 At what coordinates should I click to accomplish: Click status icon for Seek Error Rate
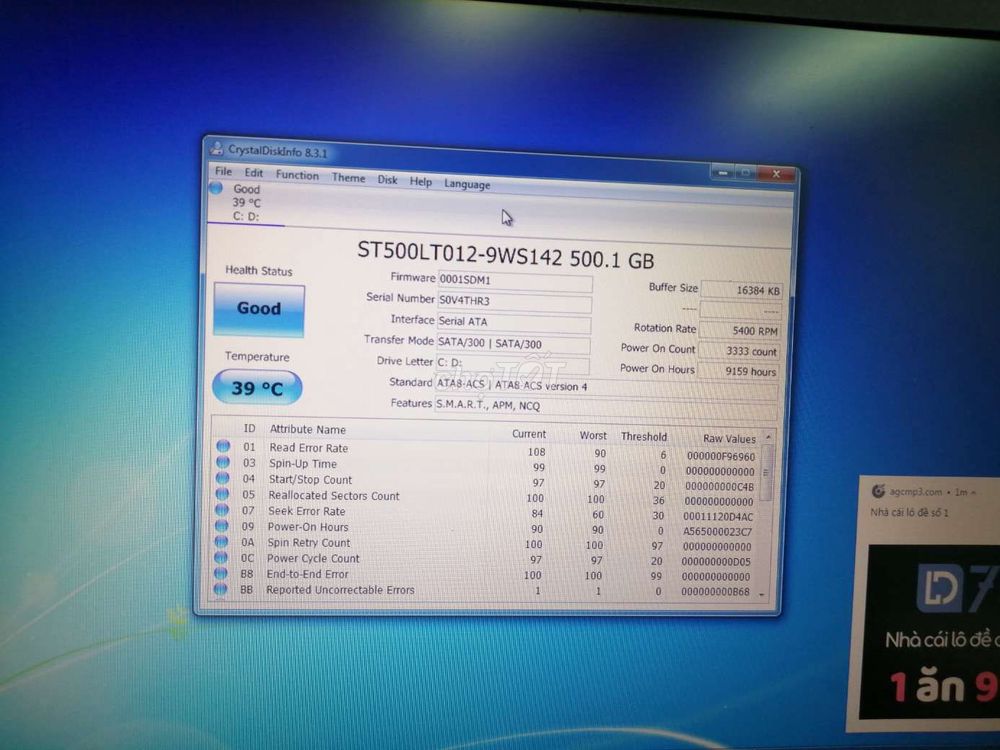coord(222,510)
